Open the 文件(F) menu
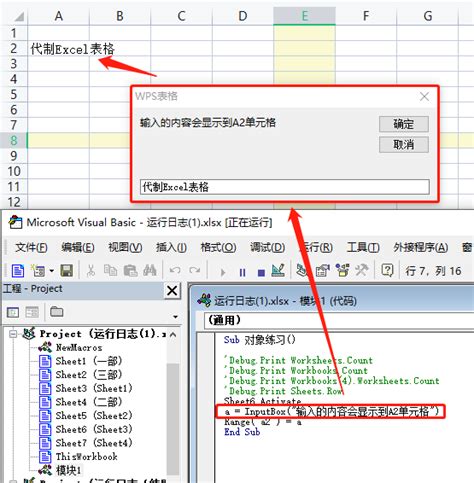The height and width of the screenshot is (483, 474). coord(31,247)
